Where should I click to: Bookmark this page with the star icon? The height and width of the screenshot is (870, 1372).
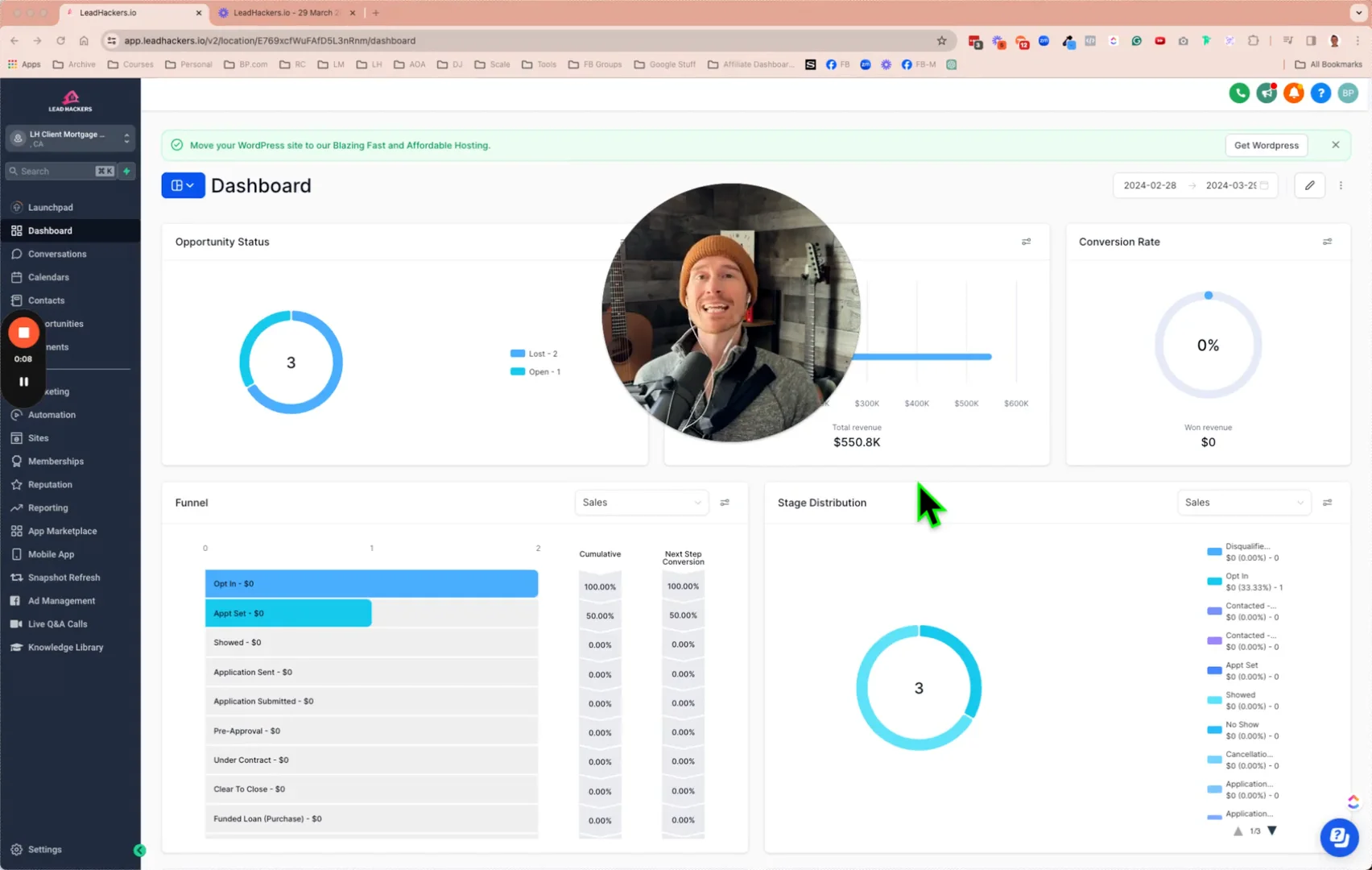tap(941, 40)
